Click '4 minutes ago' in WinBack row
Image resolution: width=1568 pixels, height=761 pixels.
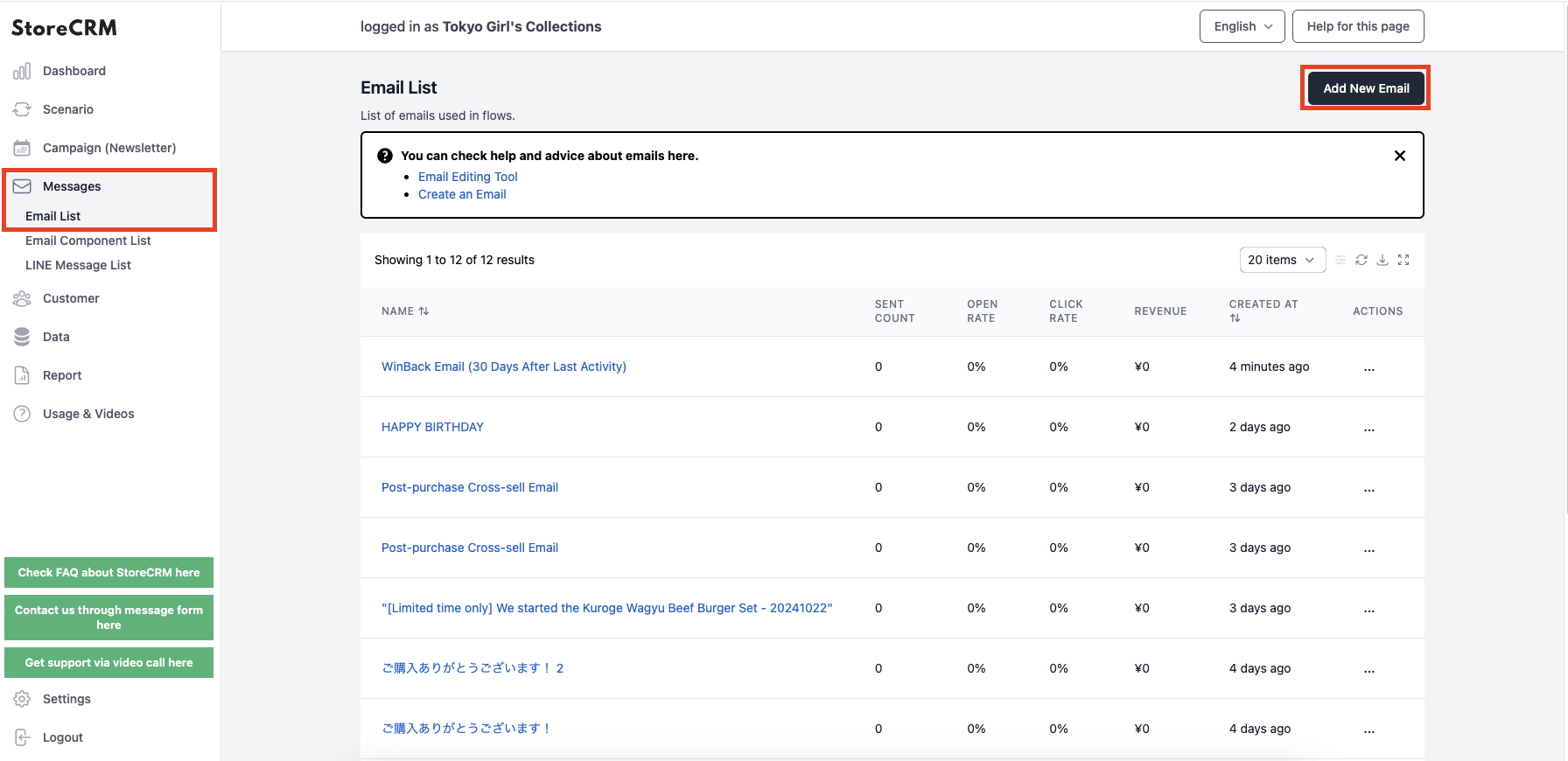pyautogui.click(x=1269, y=367)
